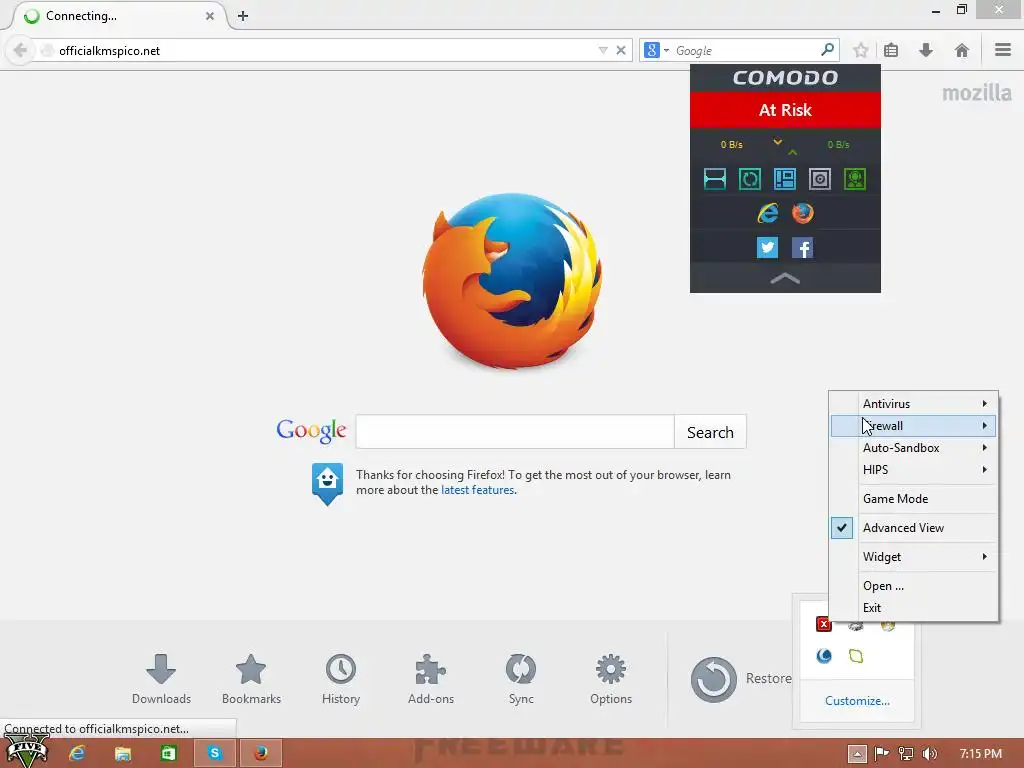Click the Google toolbar search field
The image size is (1024, 768).
pos(745,50)
